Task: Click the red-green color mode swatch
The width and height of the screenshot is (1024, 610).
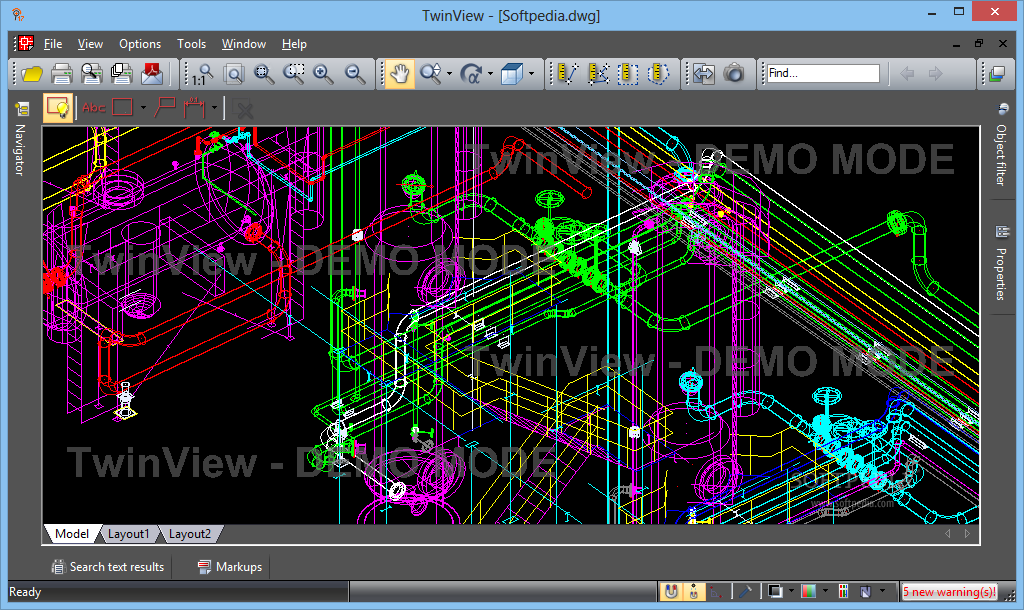Action: coord(808,592)
